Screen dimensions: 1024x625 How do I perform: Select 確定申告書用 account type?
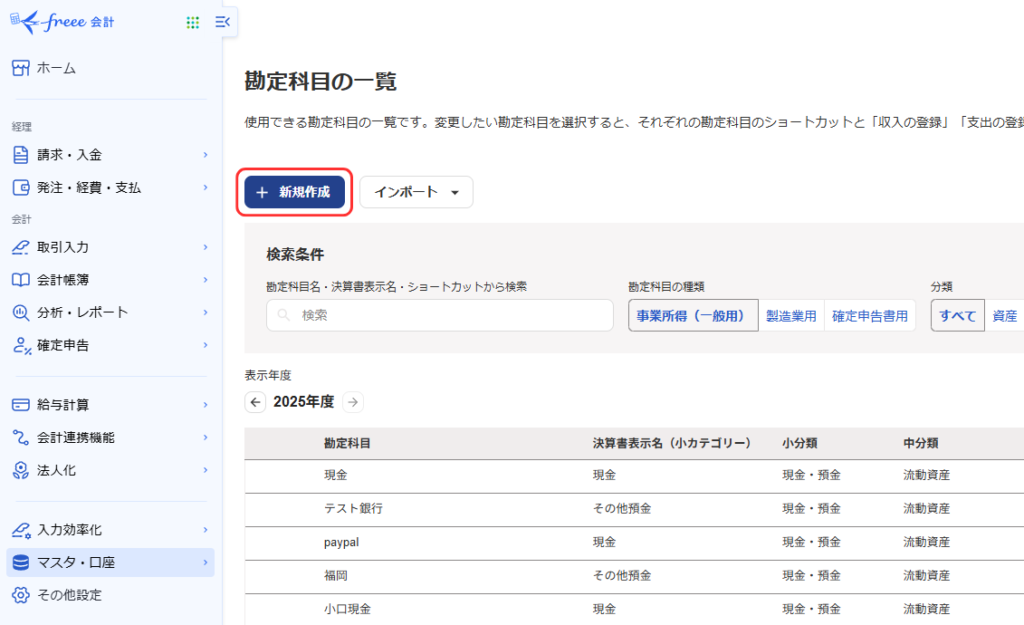(870, 316)
